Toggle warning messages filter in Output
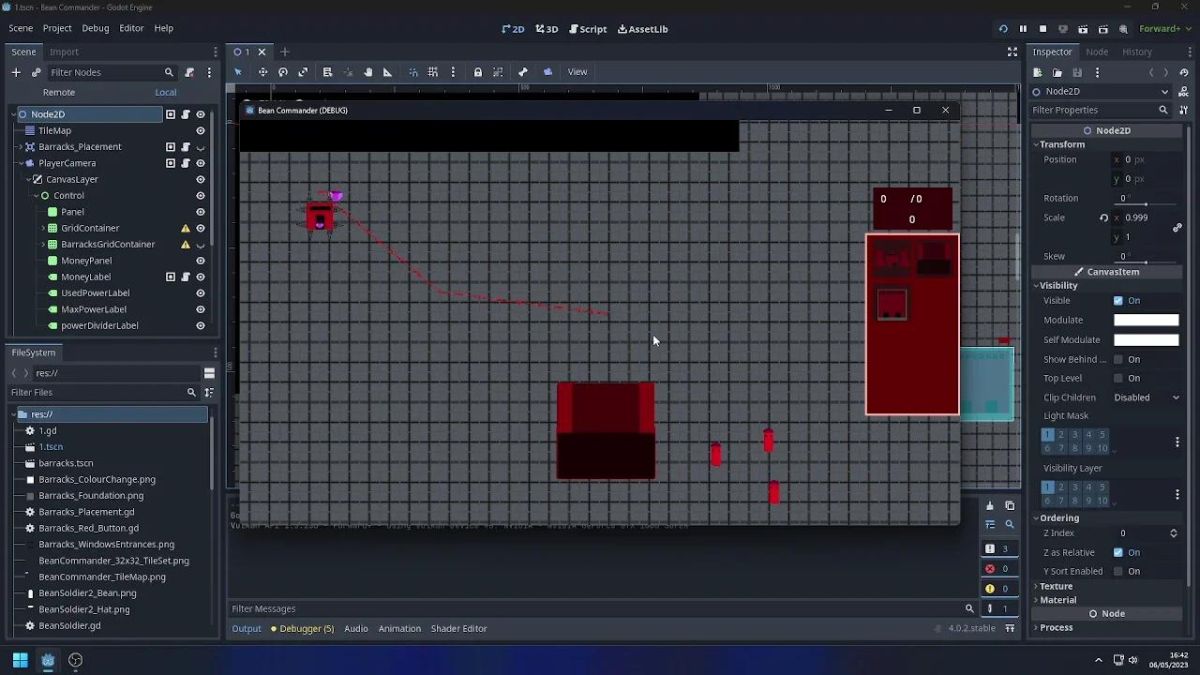1200x675 pixels. click(x=998, y=588)
